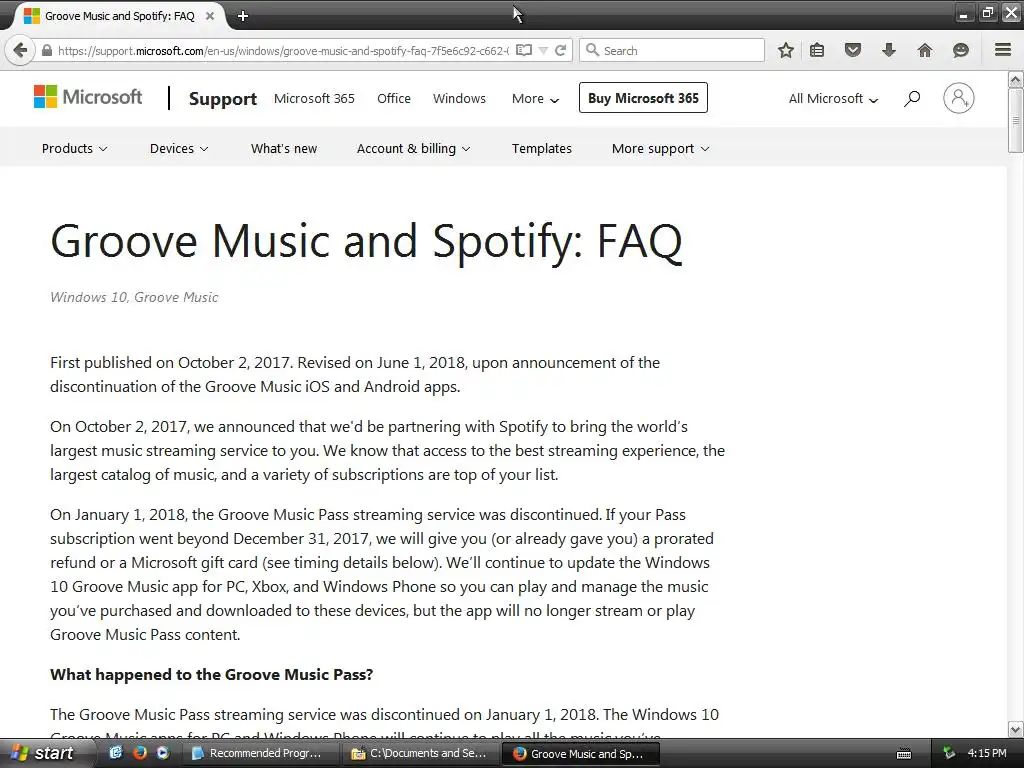Expand the Devices menu
1024x768 pixels.
tap(179, 149)
